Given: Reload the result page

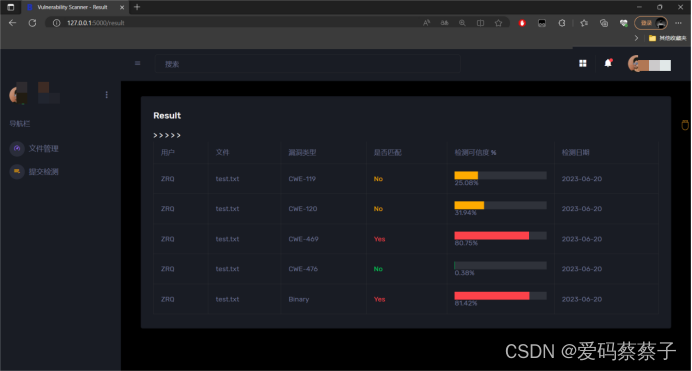Looking at the screenshot, I should 32,23.
